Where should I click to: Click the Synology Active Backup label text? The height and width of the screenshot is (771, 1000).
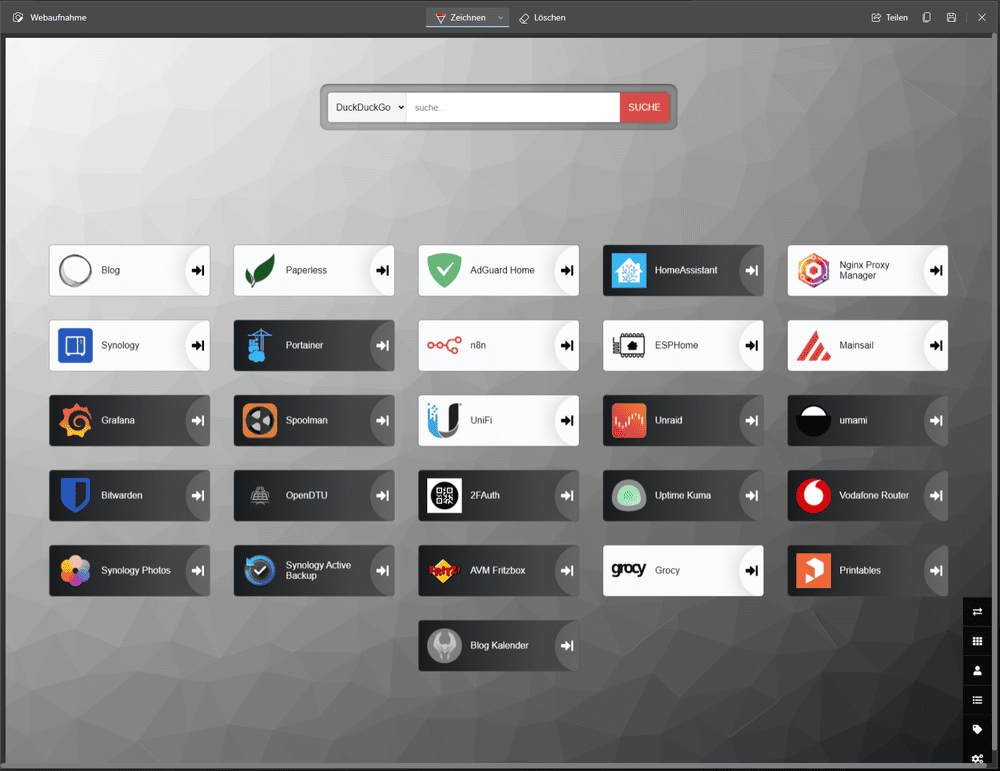318,570
